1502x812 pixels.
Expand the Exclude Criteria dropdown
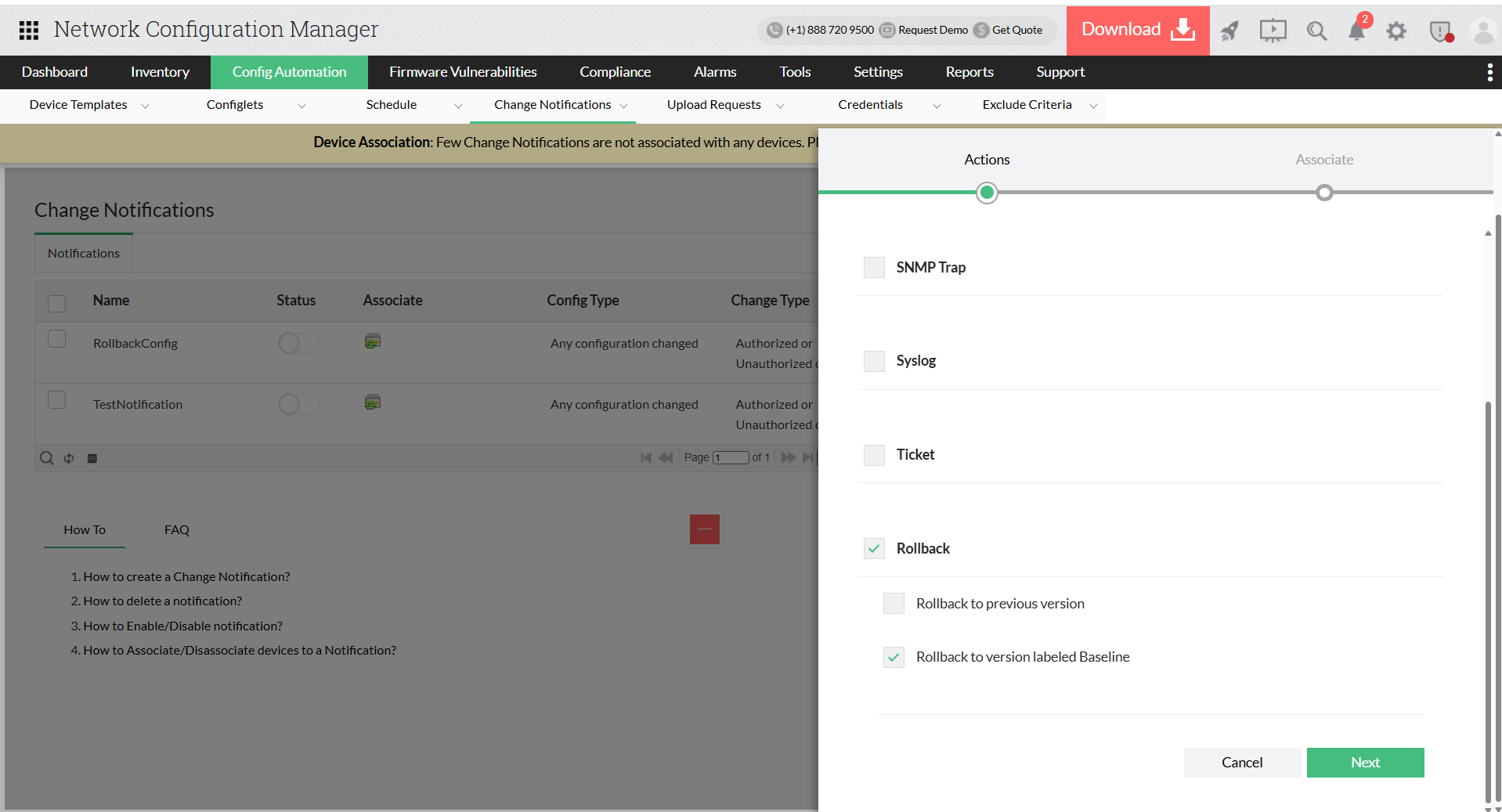coord(1093,105)
